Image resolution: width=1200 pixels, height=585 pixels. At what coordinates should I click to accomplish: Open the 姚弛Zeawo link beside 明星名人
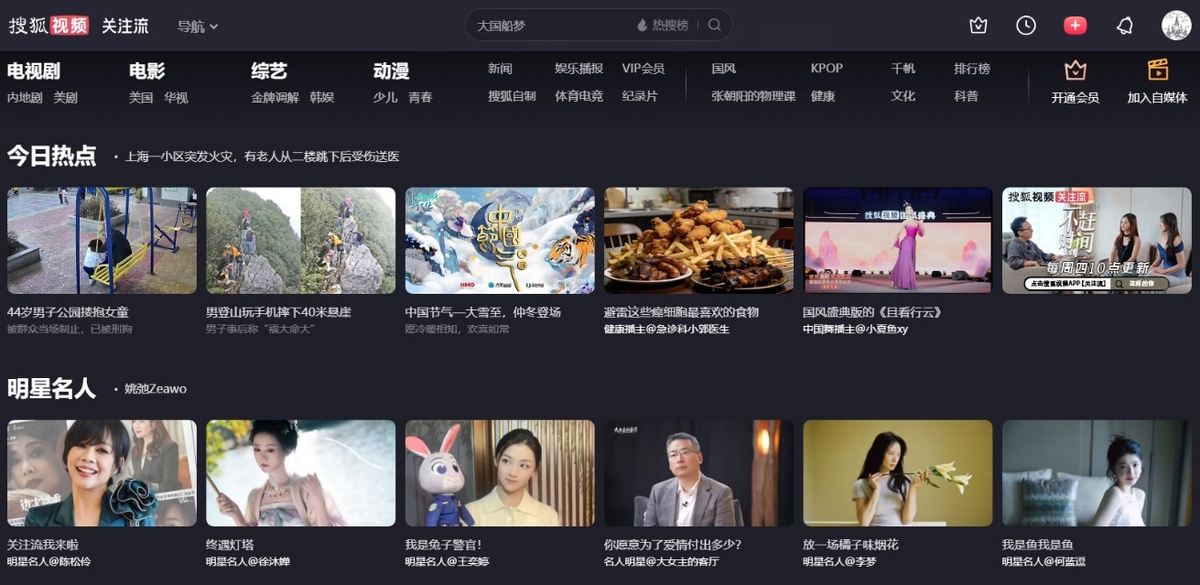(155, 389)
